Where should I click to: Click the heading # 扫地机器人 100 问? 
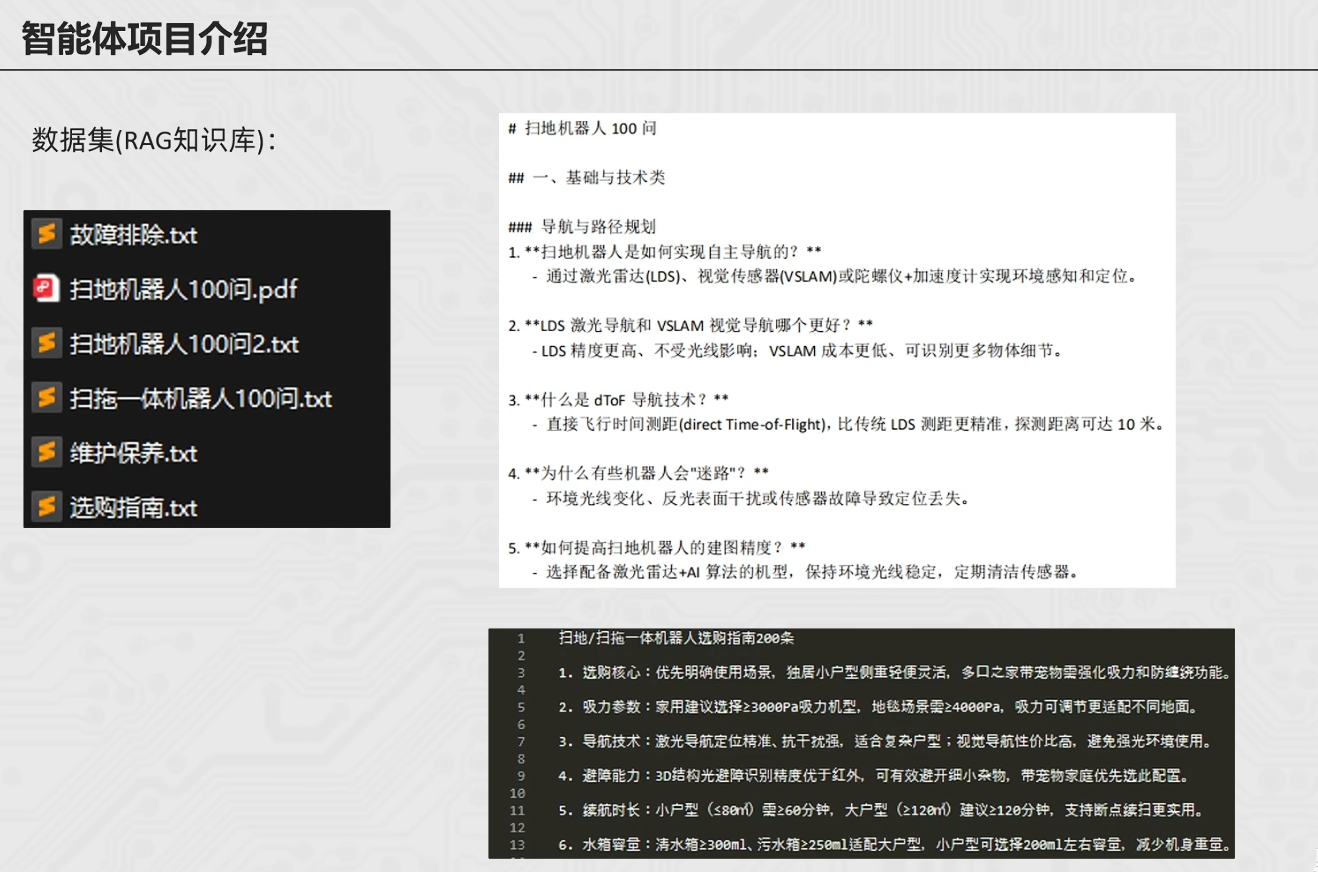tap(582, 129)
